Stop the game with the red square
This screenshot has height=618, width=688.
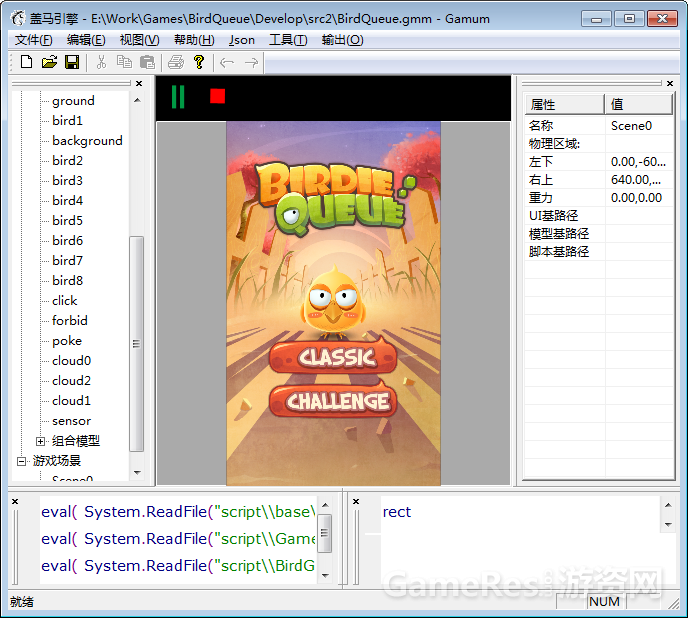pyautogui.click(x=217, y=97)
